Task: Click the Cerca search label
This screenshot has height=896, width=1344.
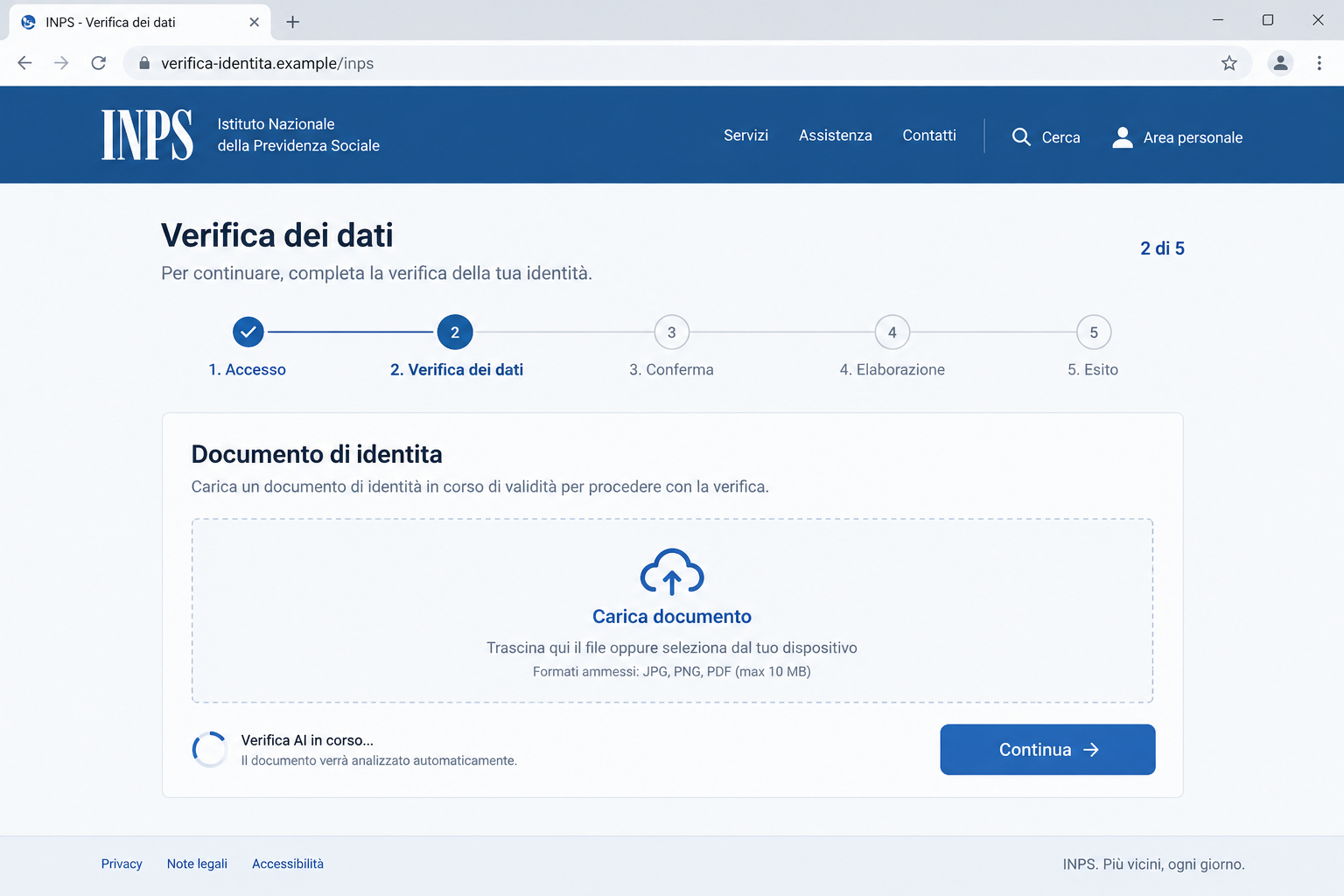Action: pyautogui.click(x=1060, y=137)
